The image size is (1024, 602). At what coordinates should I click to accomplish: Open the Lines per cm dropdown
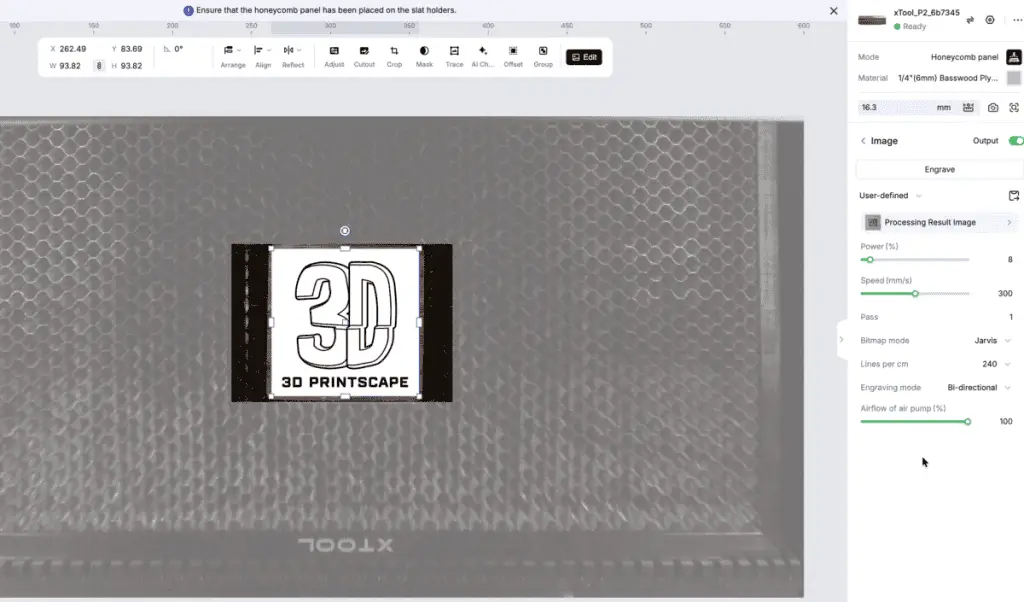pyautogui.click(x=996, y=364)
